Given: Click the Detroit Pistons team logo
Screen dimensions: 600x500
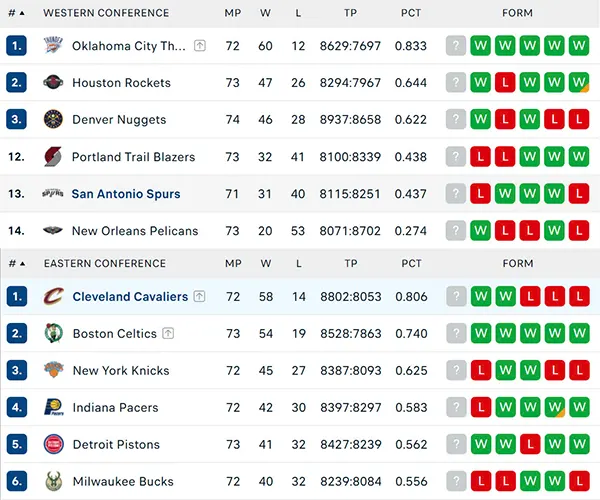Looking at the screenshot, I should click(x=54, y=444).
